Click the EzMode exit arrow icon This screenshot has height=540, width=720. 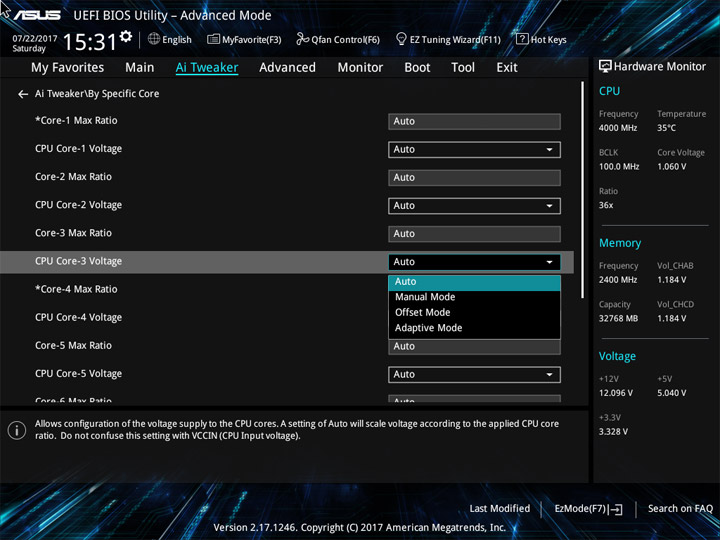click(x=615, y=509)
